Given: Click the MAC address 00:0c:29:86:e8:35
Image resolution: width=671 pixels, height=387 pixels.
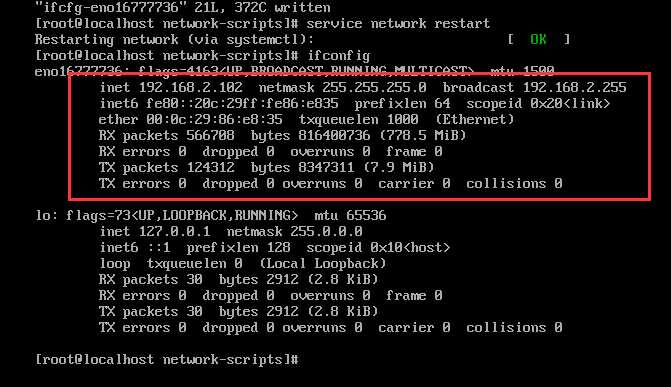Looking at the screenshot, I should (214, 119).
